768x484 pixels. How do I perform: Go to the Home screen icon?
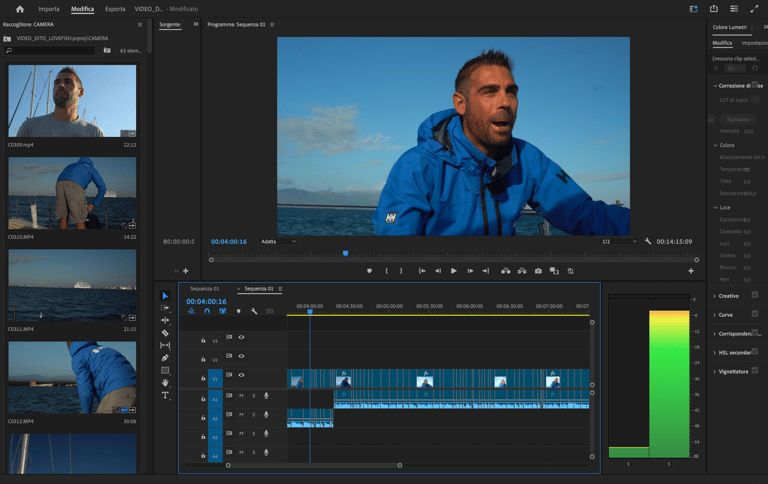click(x=20, y=9)
